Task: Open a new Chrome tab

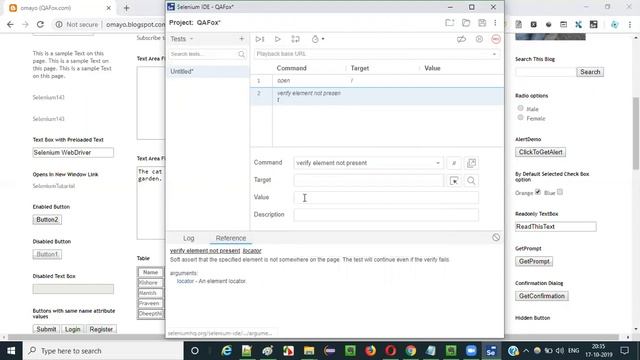Action: tap(127, 8)
